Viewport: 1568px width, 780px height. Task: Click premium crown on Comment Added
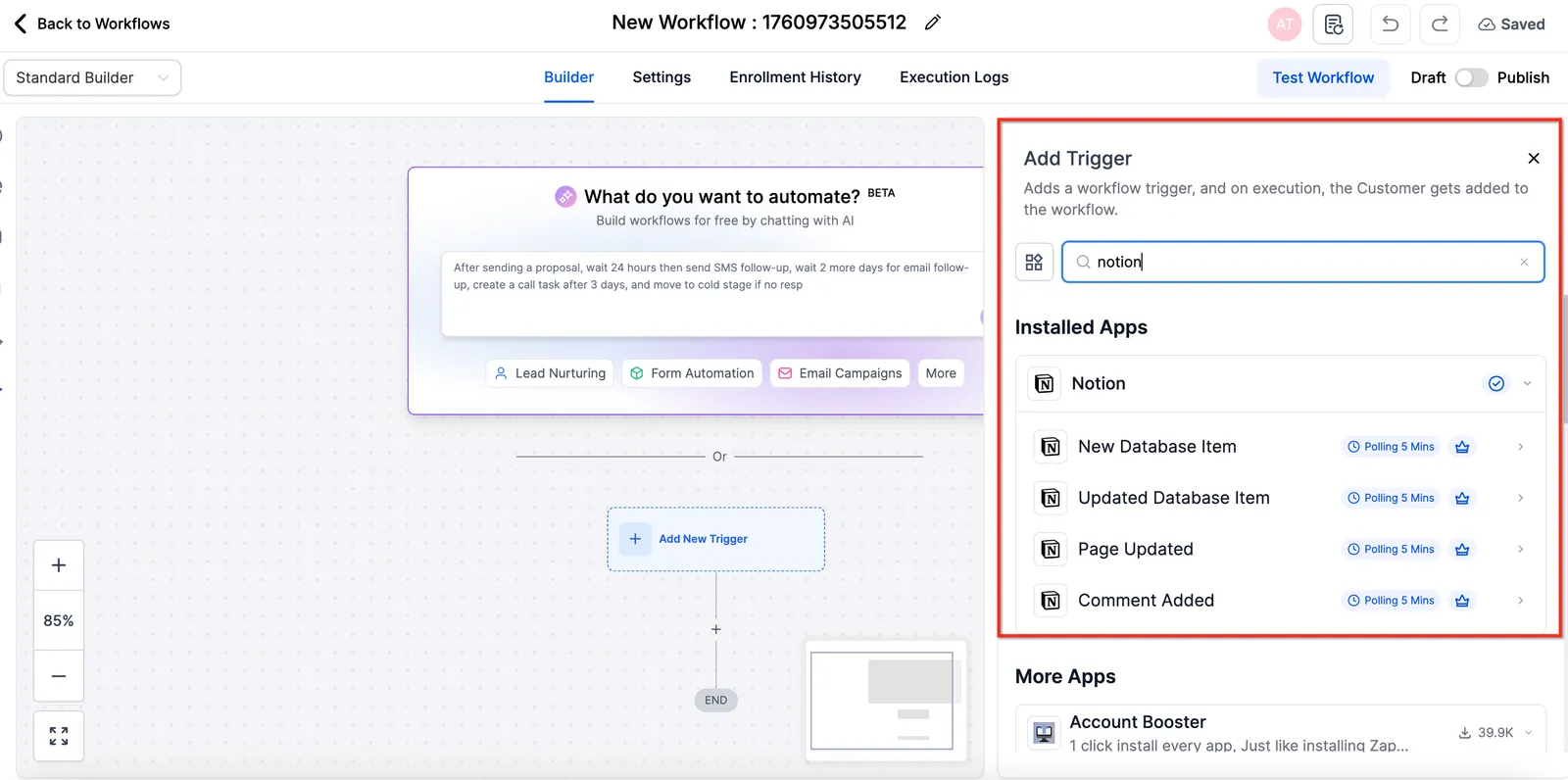pos(1462,601)
